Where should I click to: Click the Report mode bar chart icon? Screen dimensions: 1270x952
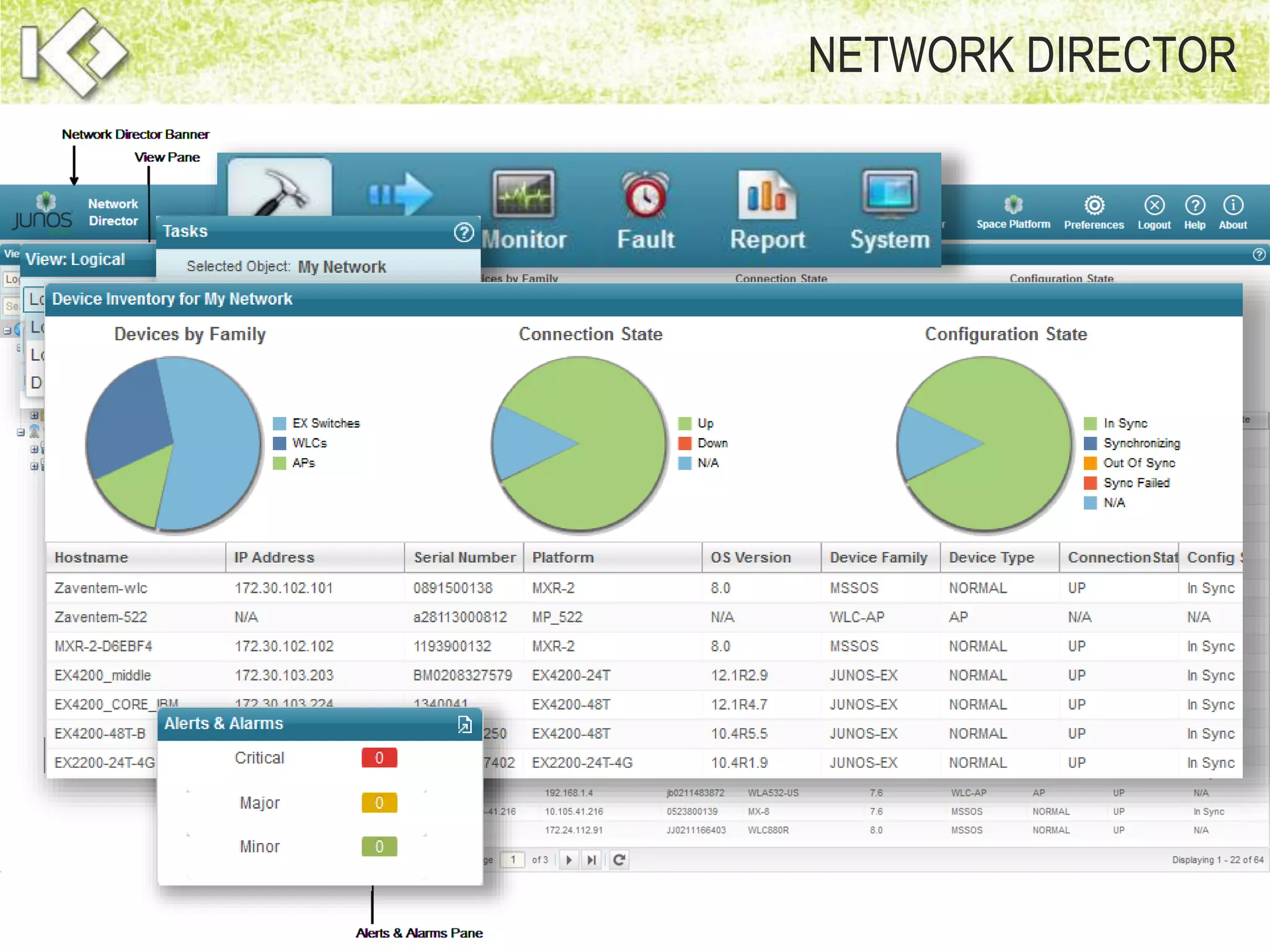767,195
